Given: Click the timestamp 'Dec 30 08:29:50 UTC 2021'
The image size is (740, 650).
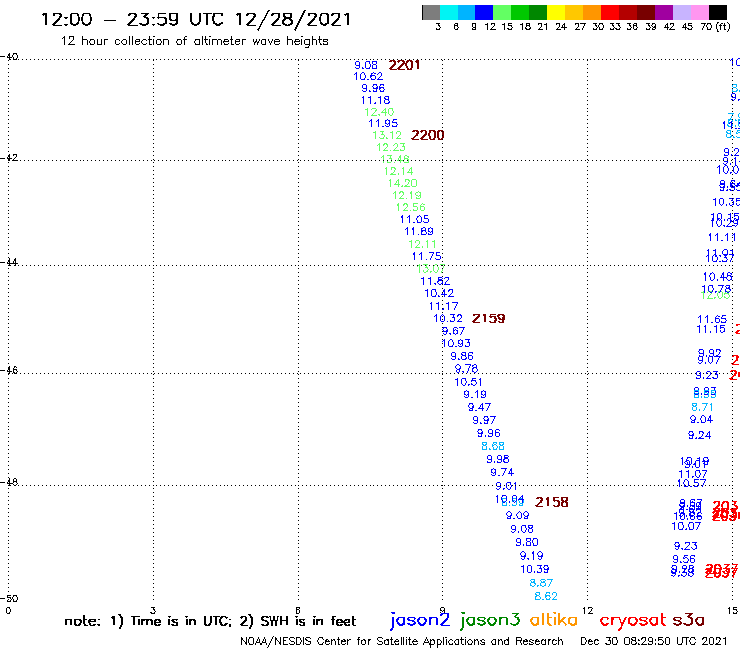Looking at the screenshot, I should pyautogui.click(x=654, y=641).
